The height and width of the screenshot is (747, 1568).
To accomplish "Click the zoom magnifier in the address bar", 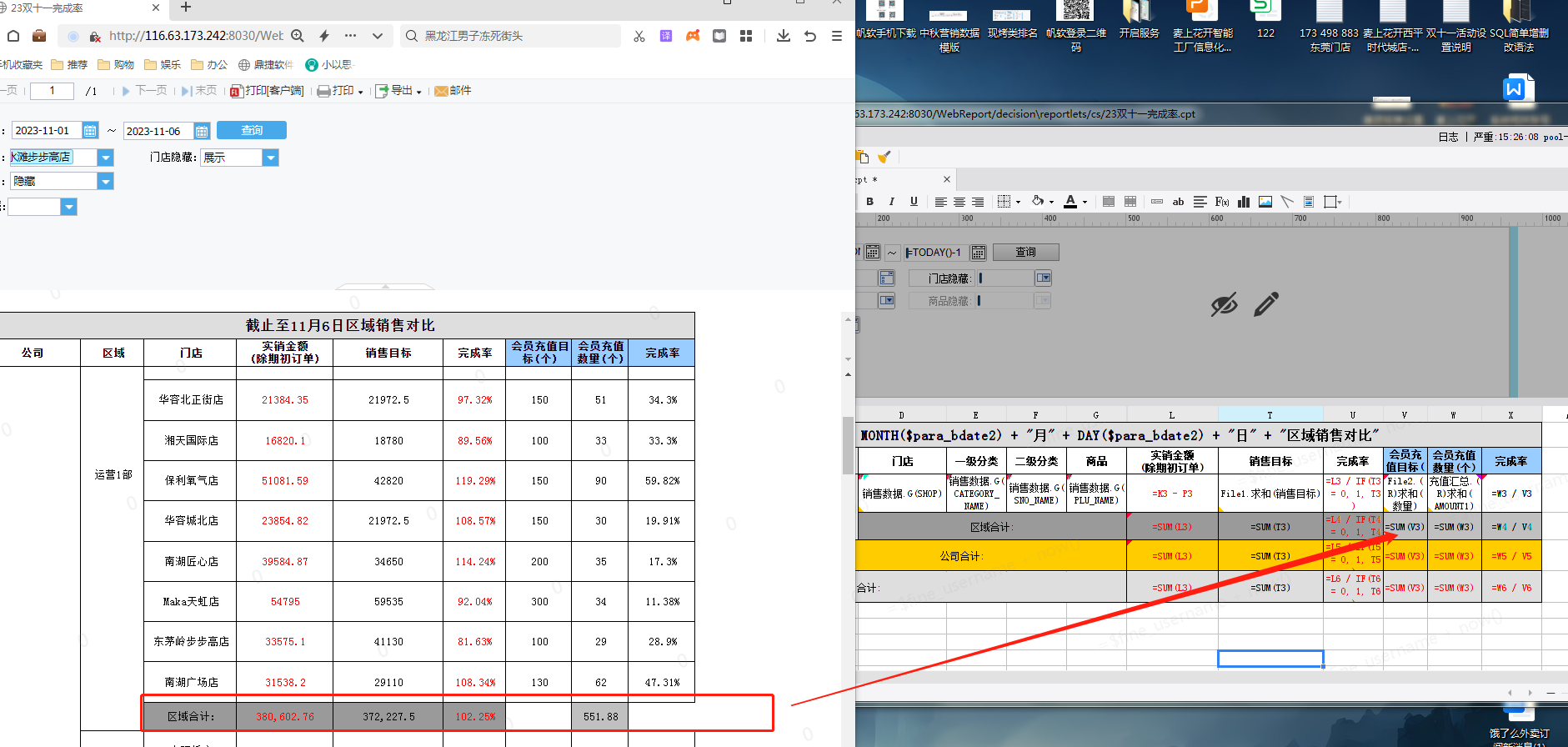I will 298,36.
